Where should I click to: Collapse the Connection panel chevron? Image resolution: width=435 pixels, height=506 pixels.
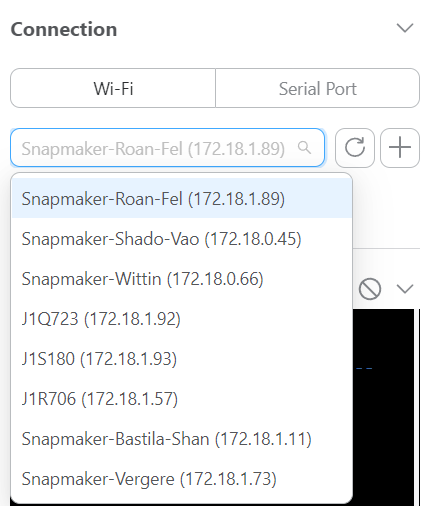405,28
